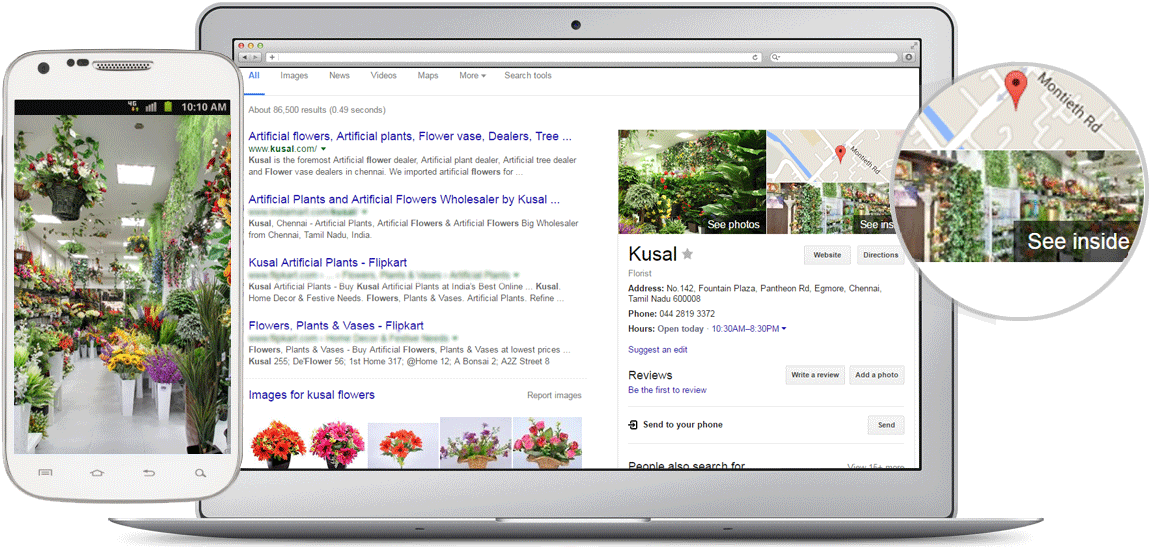Open Search tools
The height and width of the screenshot is (549, 1152).
coord(528,76)
